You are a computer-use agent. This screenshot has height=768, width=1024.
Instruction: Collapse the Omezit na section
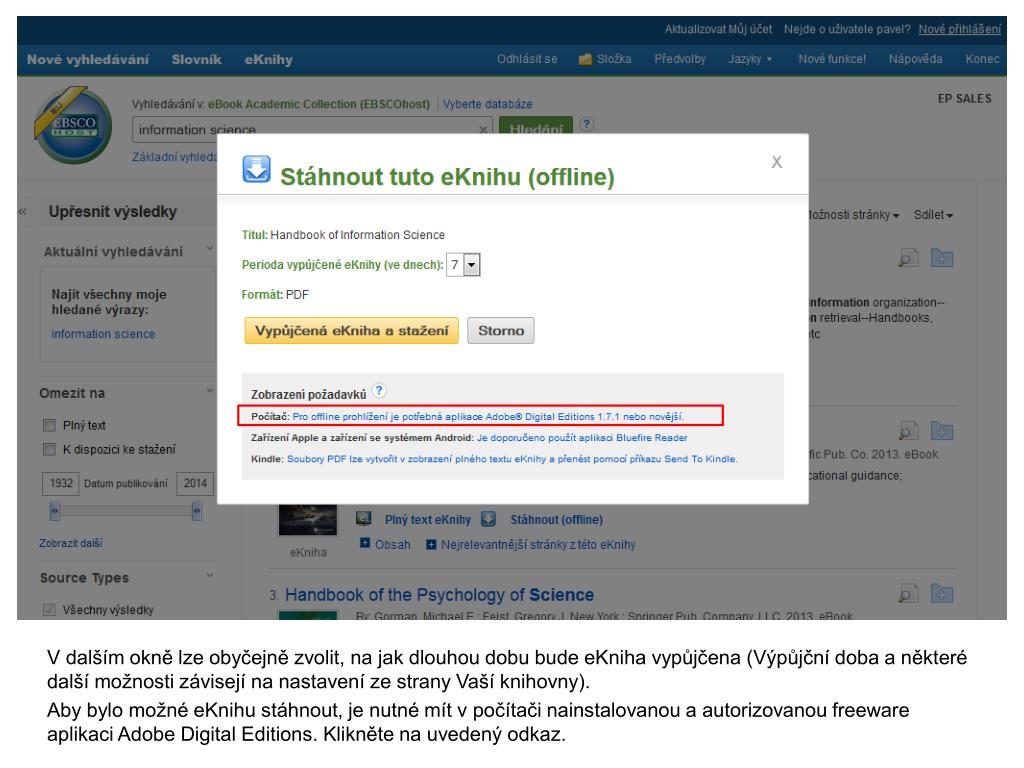click(x=210, y=390)
